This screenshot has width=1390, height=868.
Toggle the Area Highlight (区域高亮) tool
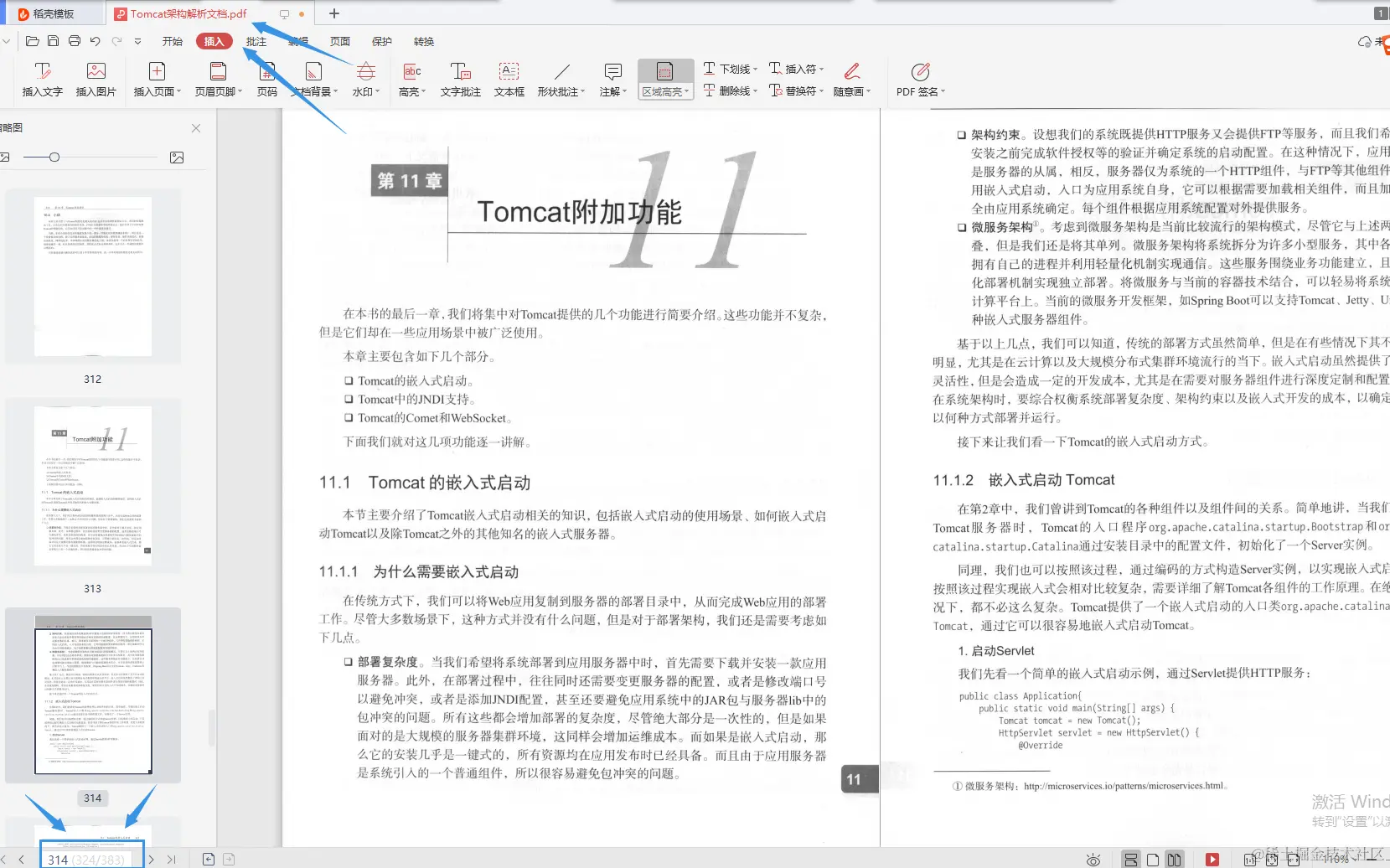[x=665, y=80]
